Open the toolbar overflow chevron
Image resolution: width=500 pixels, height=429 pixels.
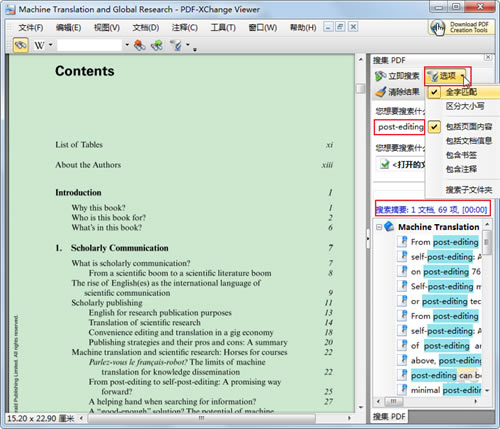click(195, 49)
